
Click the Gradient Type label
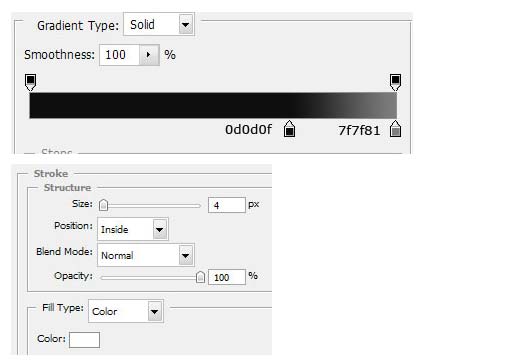click(78, 26)
